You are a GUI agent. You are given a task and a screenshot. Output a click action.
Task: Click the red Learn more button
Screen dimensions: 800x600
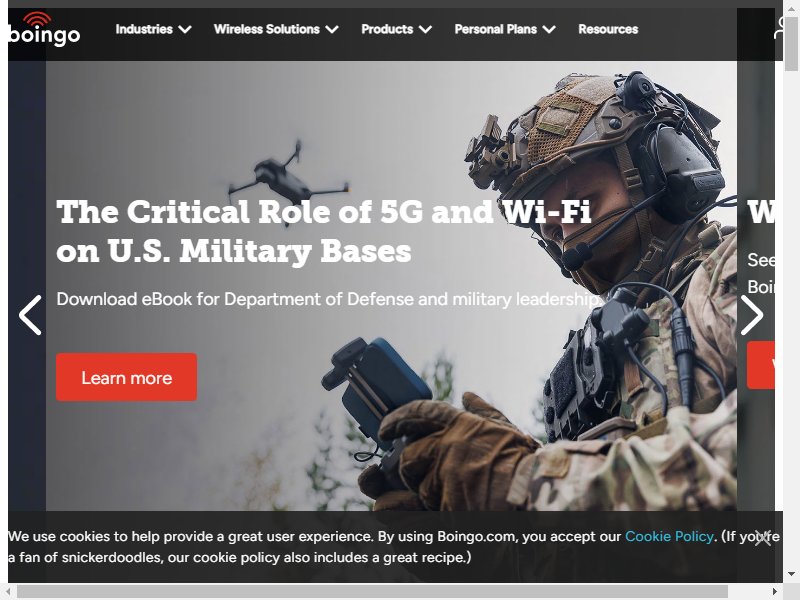tap(127, 377)
